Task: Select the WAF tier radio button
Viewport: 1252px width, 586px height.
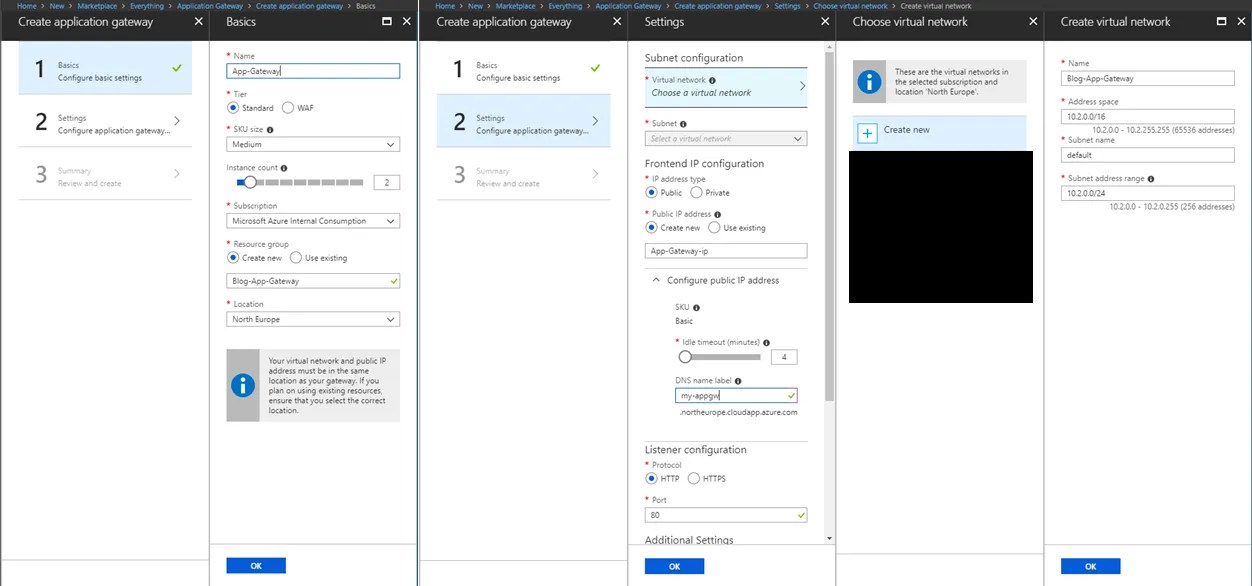Action: click(x=288, y=108)
